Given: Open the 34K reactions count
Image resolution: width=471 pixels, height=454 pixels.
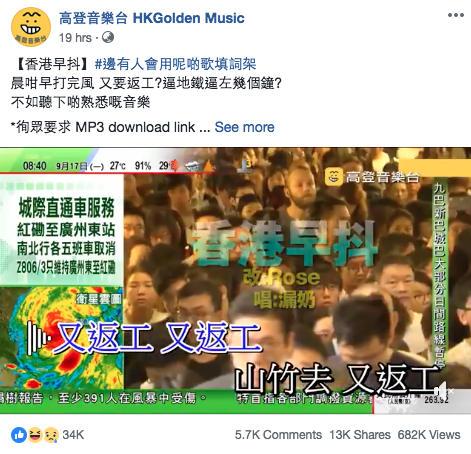Looking at the screenshot, I should click(73, 435).
